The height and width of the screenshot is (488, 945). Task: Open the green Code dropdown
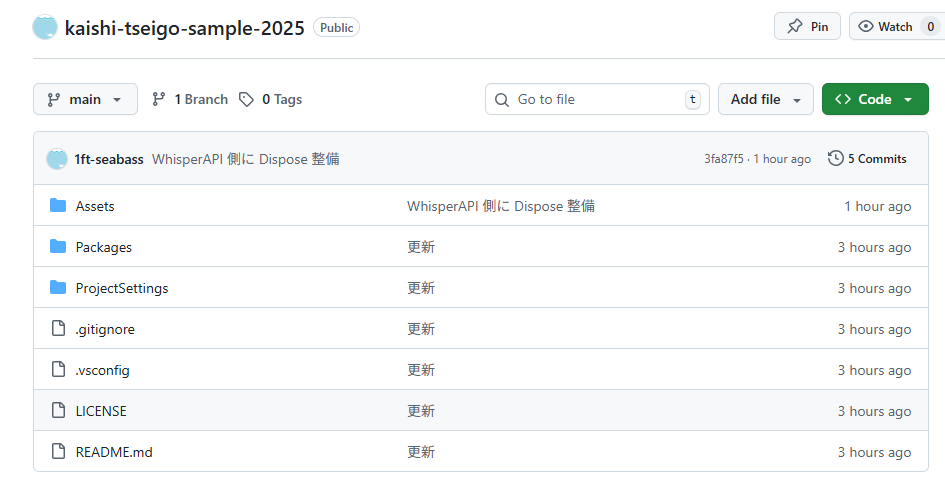pyautogui.click(x=874, y=99)
